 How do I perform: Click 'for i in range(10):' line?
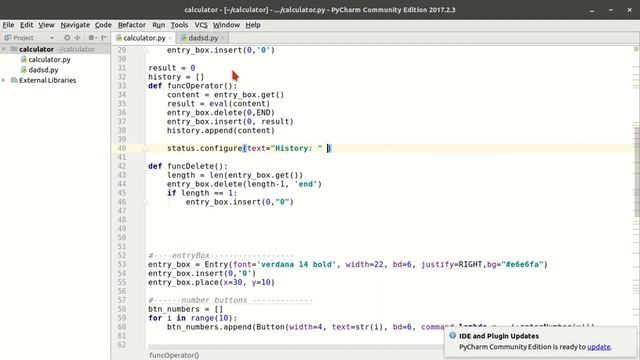tap(192, 318)
